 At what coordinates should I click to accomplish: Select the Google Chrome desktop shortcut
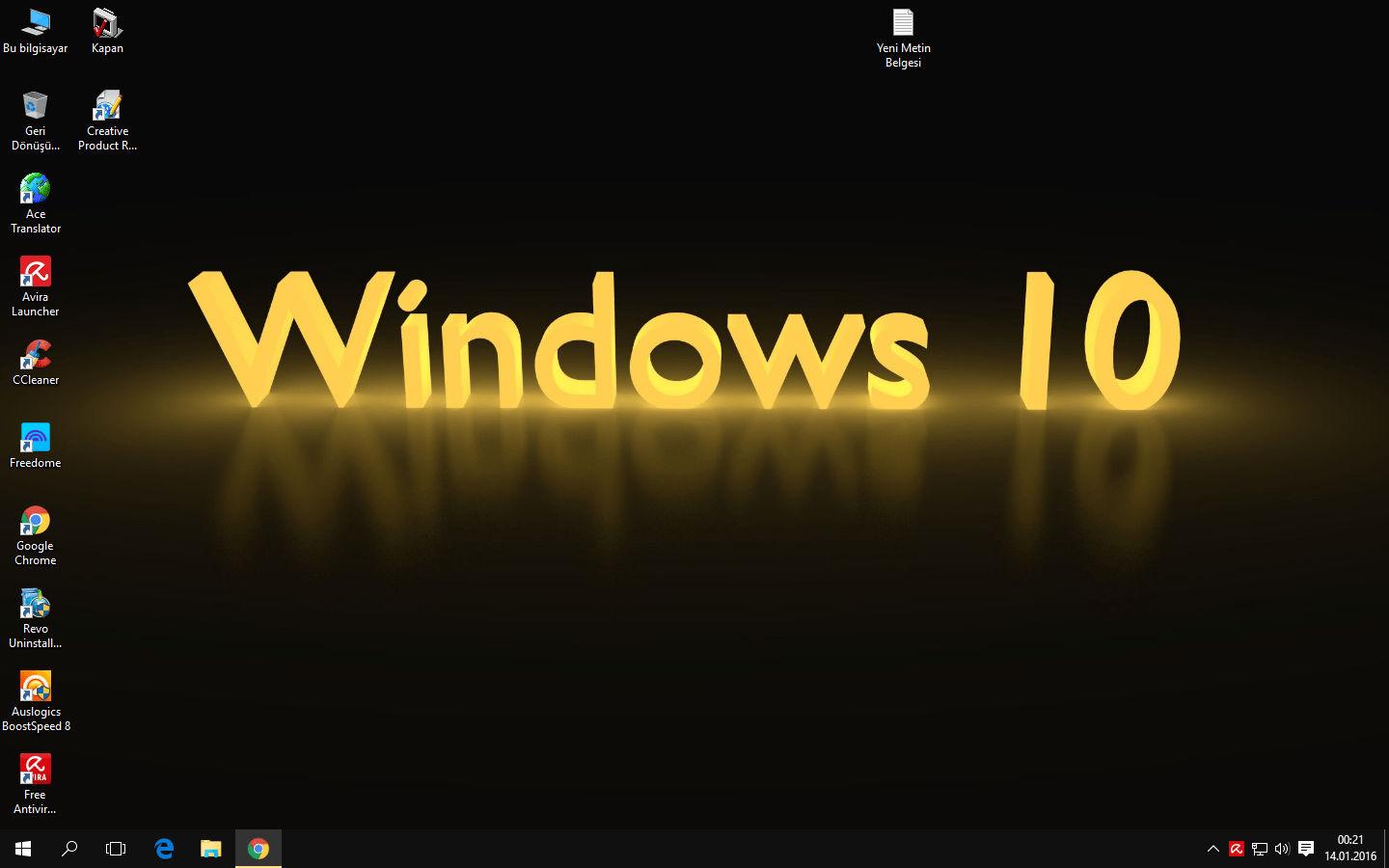point(36,535)
